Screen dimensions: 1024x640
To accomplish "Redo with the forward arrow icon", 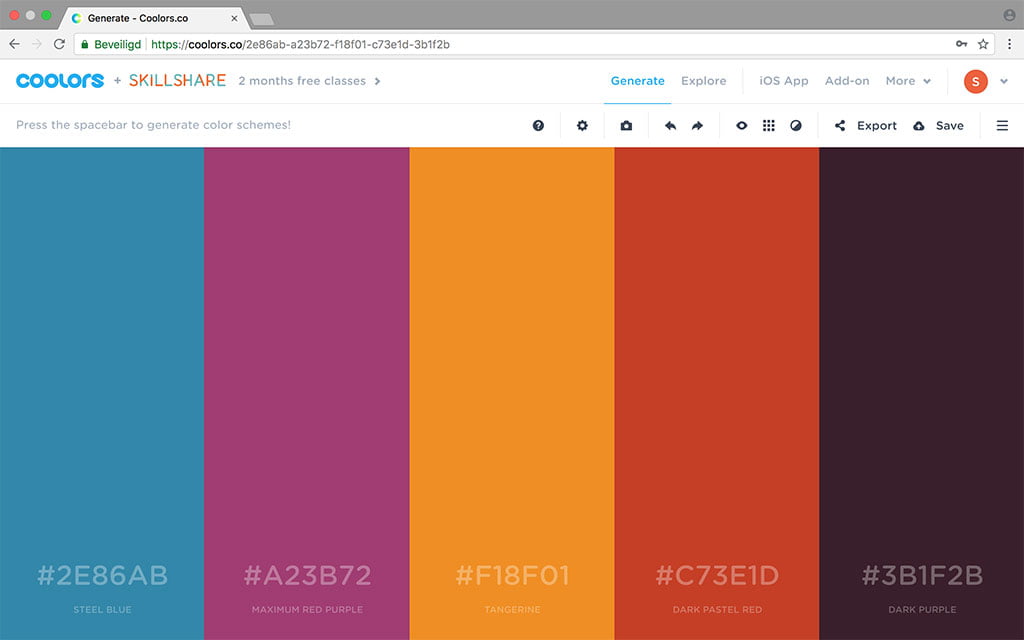I will point(697,126).
